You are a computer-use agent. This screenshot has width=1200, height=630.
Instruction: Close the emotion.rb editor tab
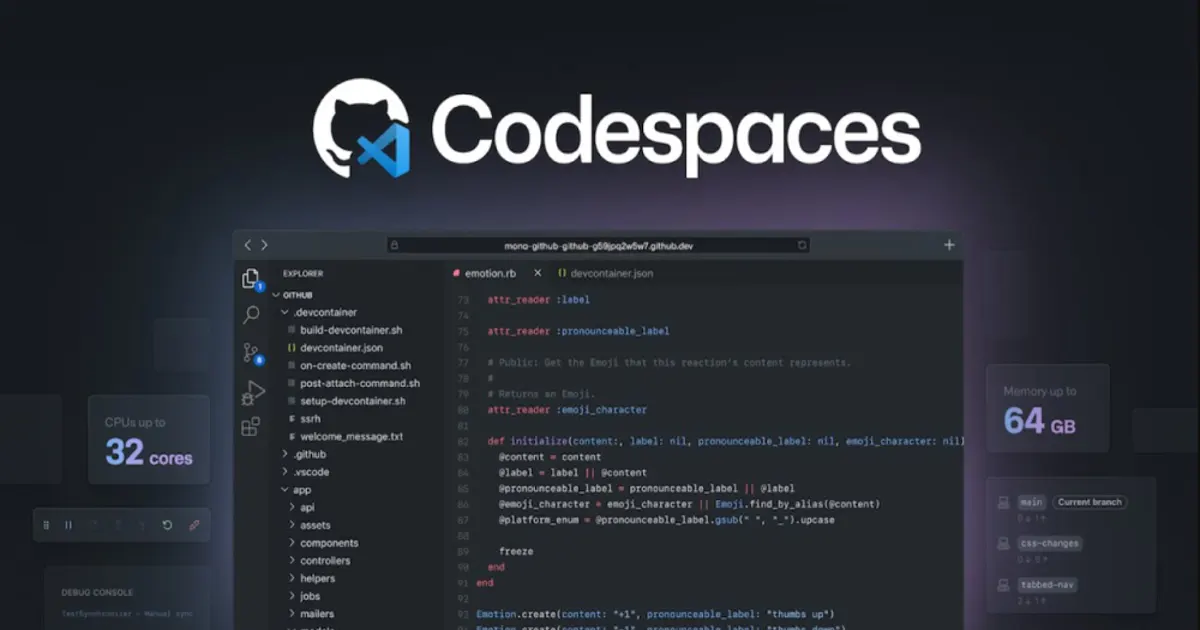(537, 272)
